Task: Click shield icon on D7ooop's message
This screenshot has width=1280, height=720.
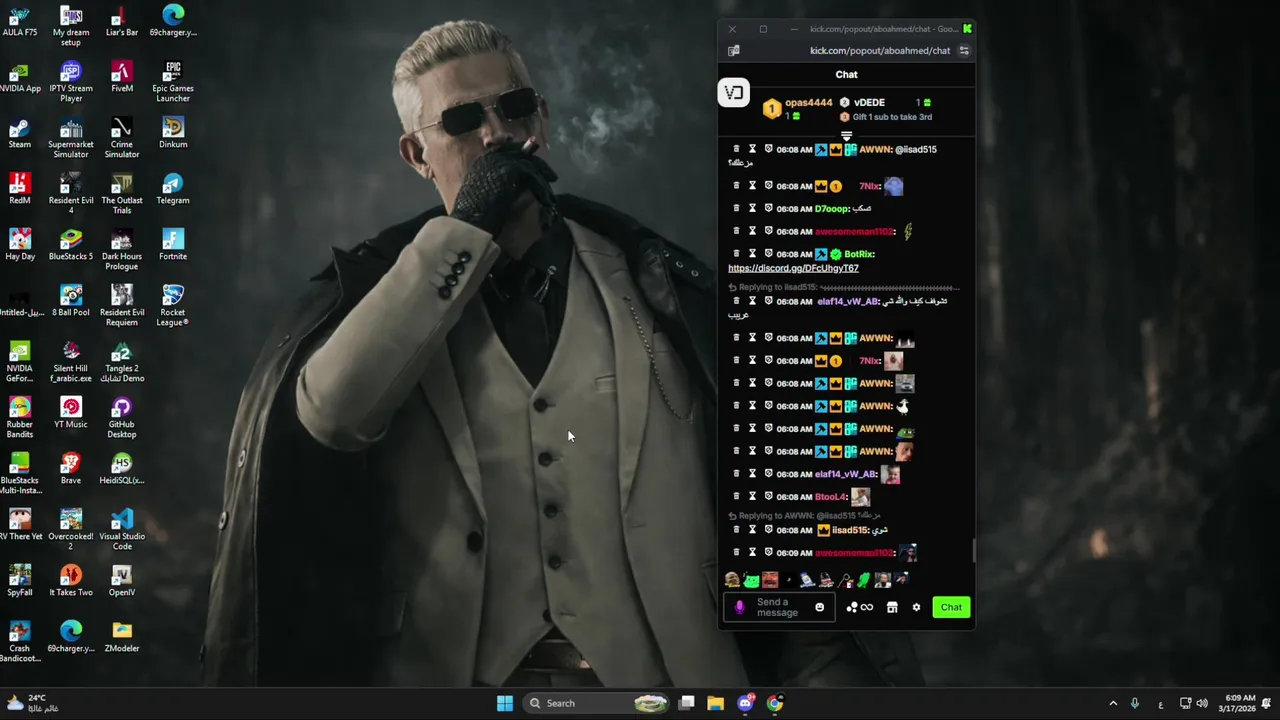Action: coord(768,209)
